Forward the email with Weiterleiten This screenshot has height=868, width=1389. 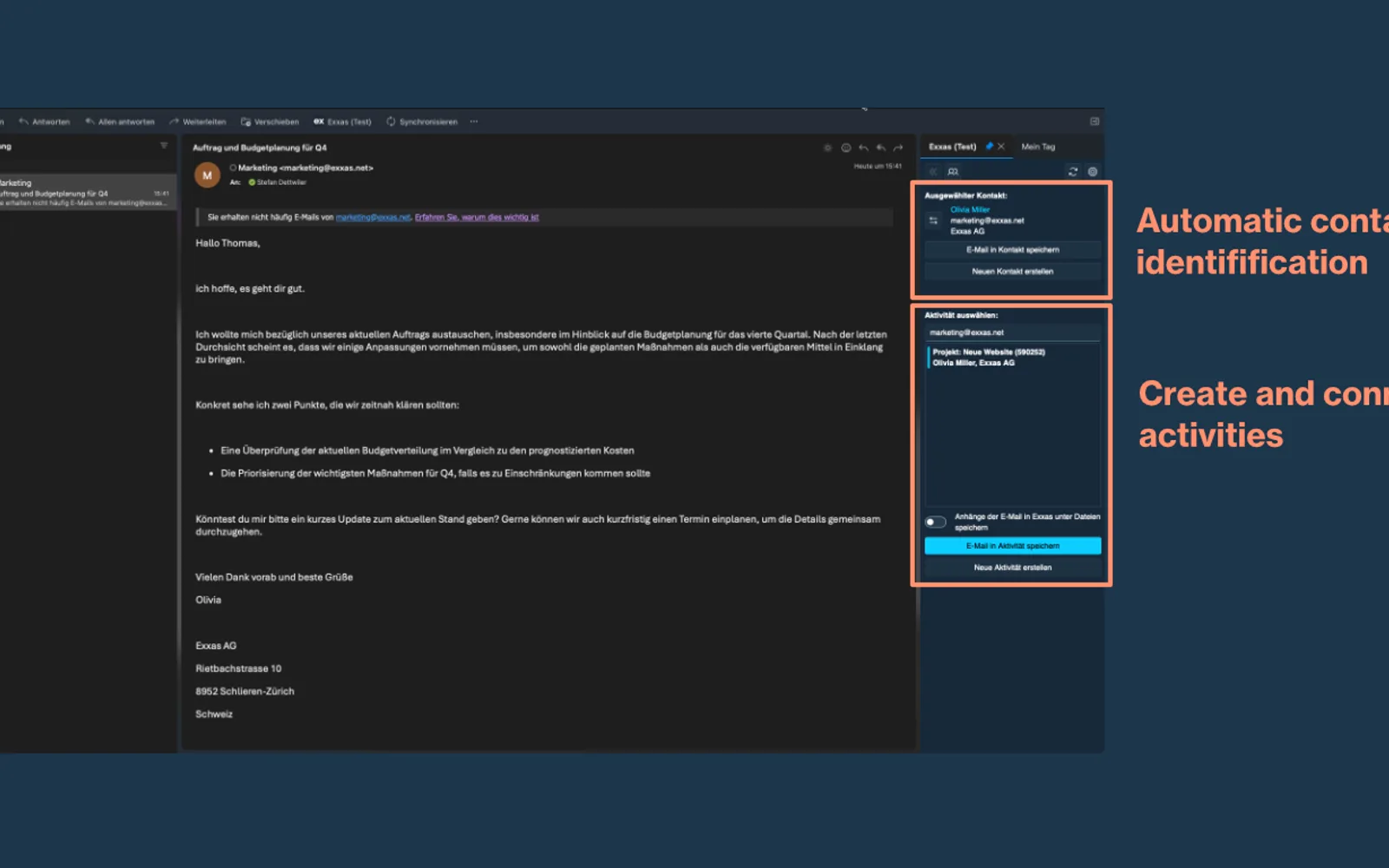[198, 122]
